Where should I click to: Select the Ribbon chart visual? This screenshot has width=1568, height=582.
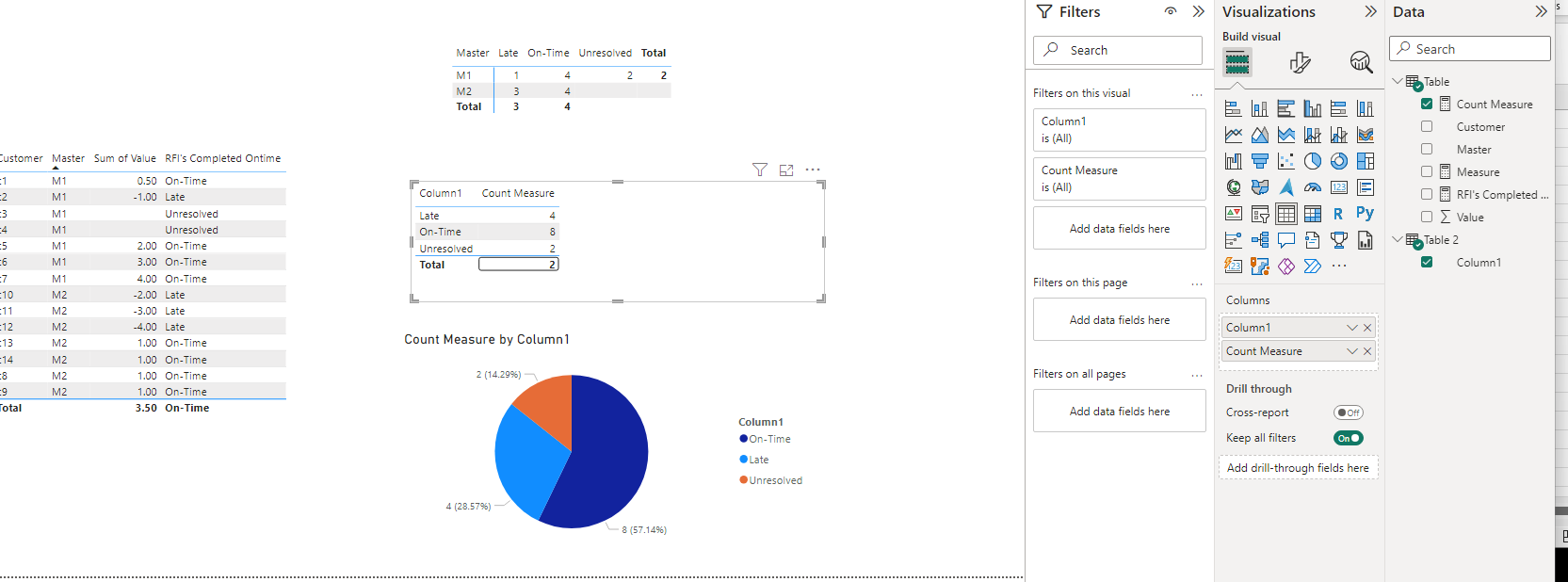coord(1365,135)
